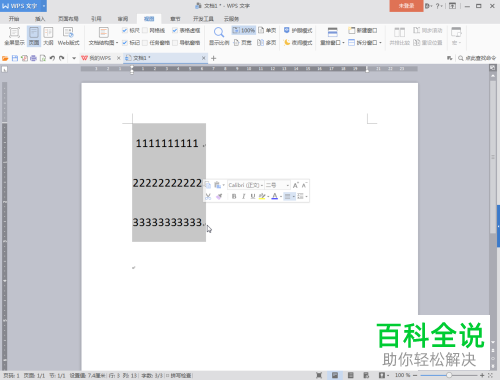The image size is (500, 380).
Task: Increase font size in mini toolbar
Action: pos(295,185)
